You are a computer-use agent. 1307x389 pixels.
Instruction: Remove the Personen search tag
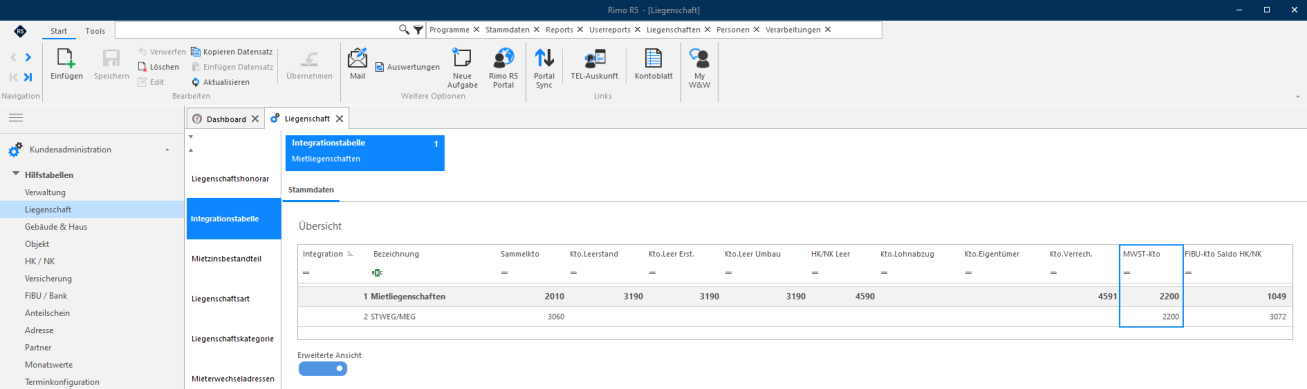pos(757,30)
